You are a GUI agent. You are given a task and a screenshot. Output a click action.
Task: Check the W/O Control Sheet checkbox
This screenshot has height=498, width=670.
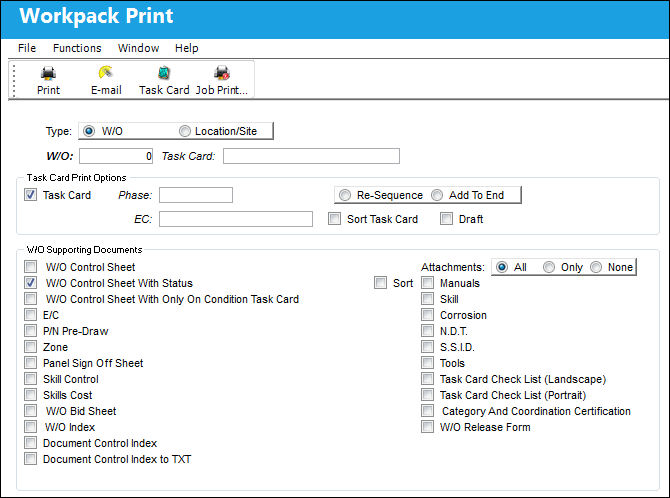coord(30,267)
